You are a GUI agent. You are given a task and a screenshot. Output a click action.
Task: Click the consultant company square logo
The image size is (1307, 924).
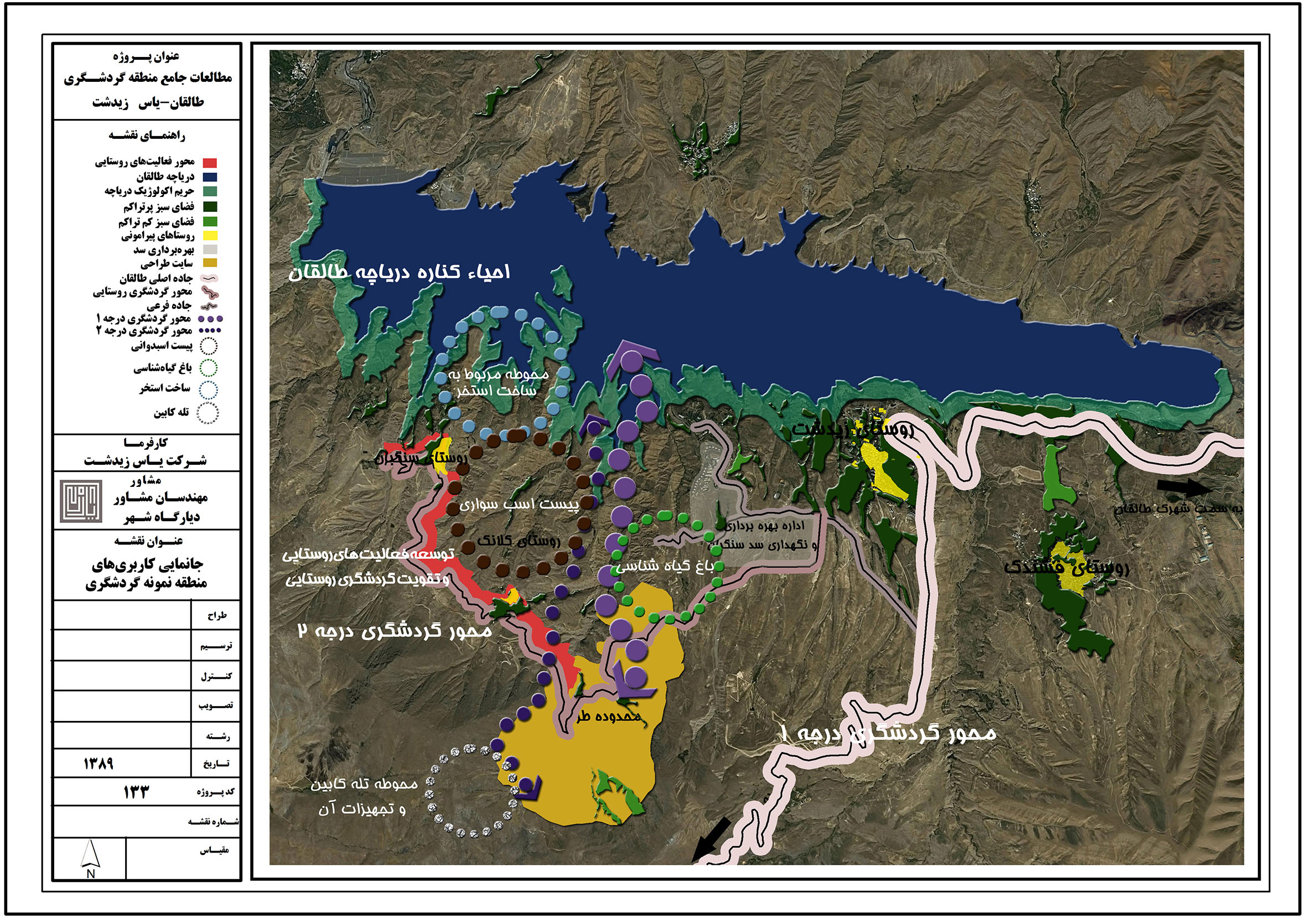click(x=81, y=501)
